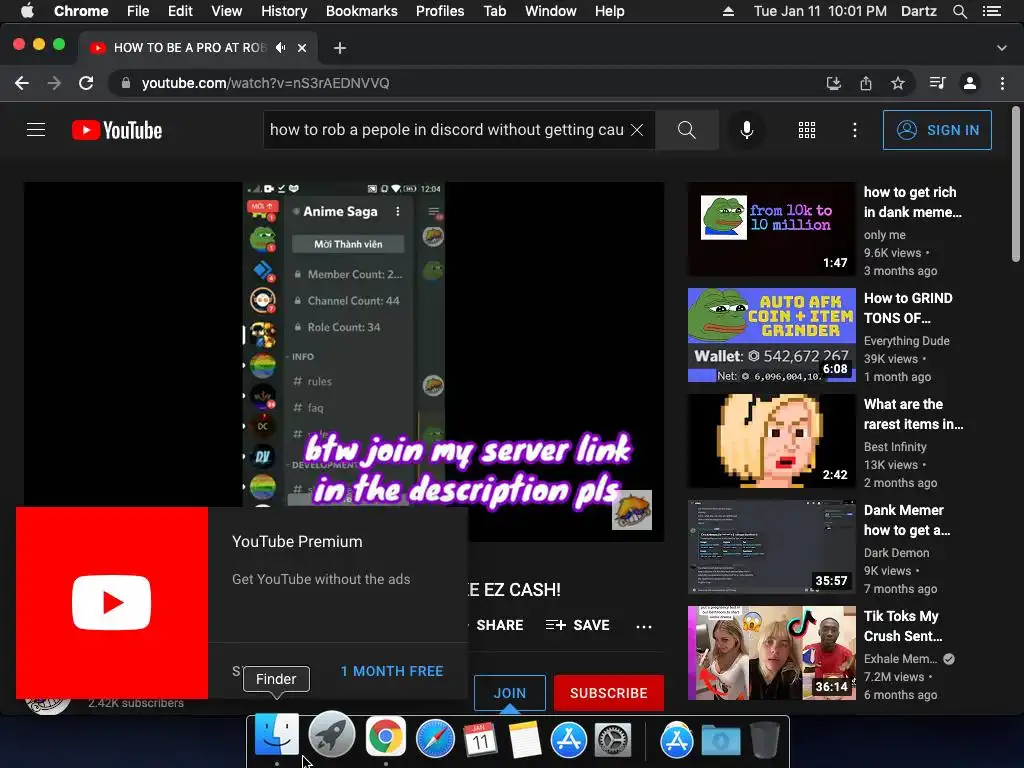
Task: Go to the YouTube home logo
Action: point(117,130)
